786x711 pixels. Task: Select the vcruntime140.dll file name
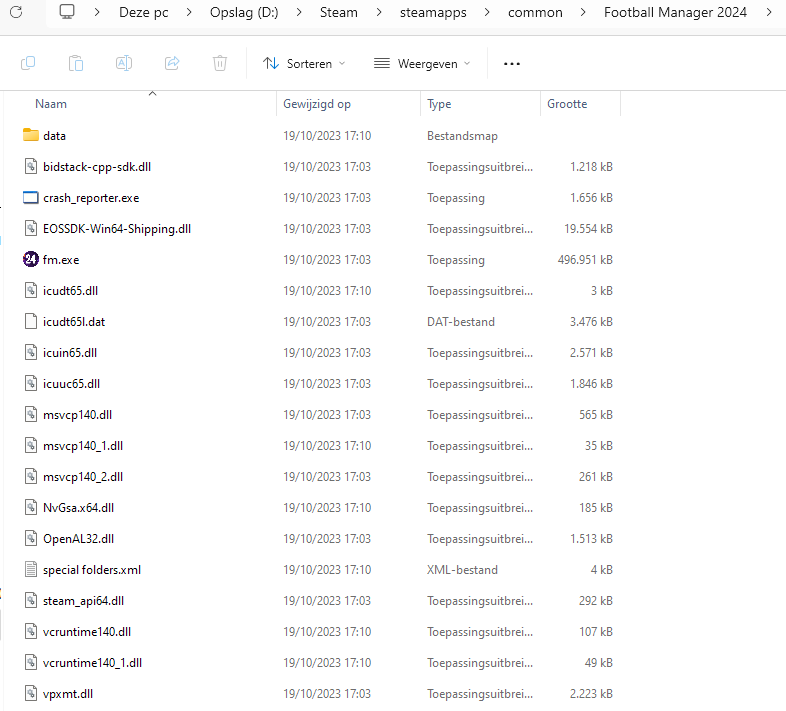pyautogui.click(x=87, y=632)
